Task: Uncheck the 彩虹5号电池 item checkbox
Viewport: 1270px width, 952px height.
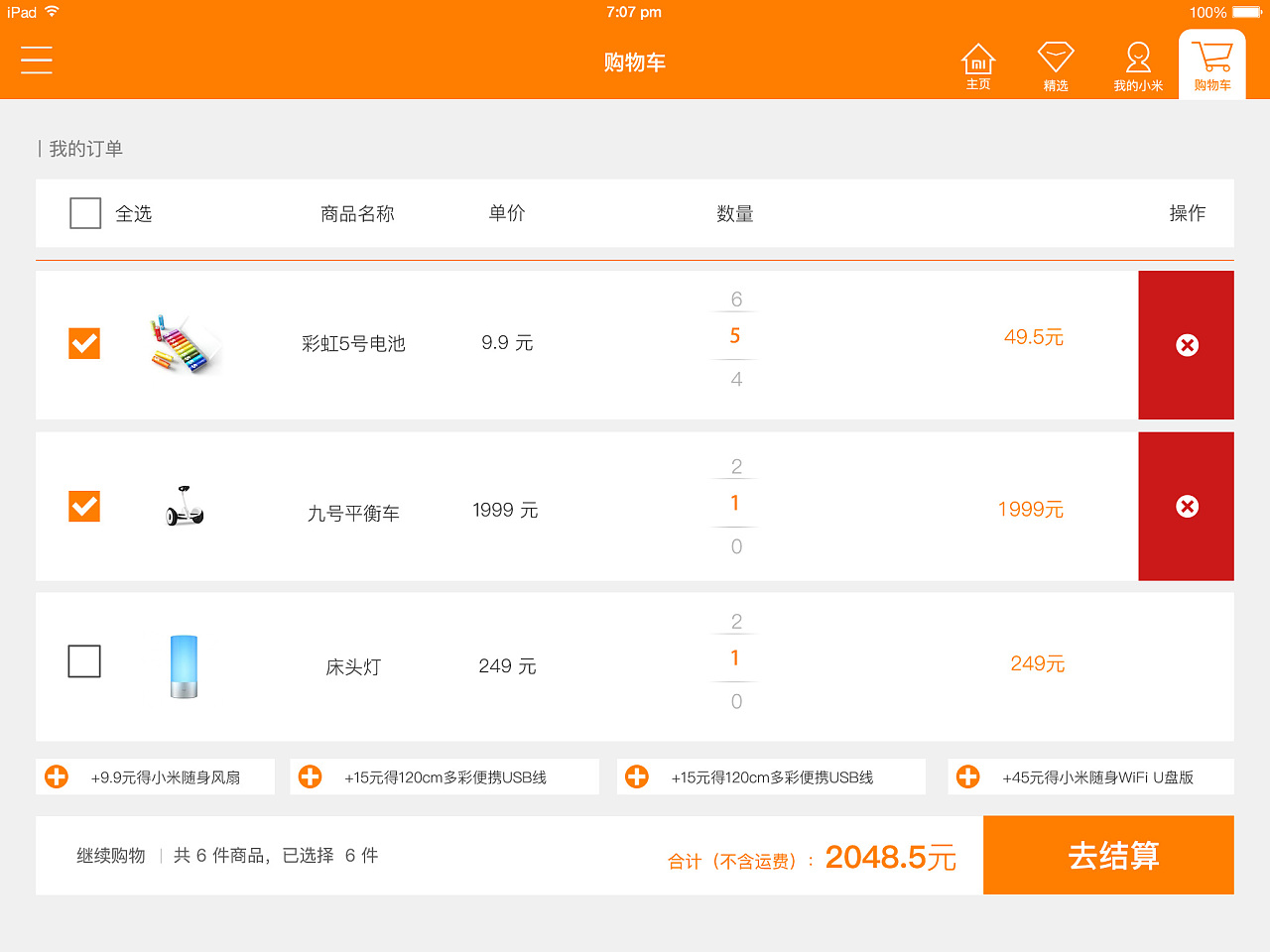Action: 84,343
